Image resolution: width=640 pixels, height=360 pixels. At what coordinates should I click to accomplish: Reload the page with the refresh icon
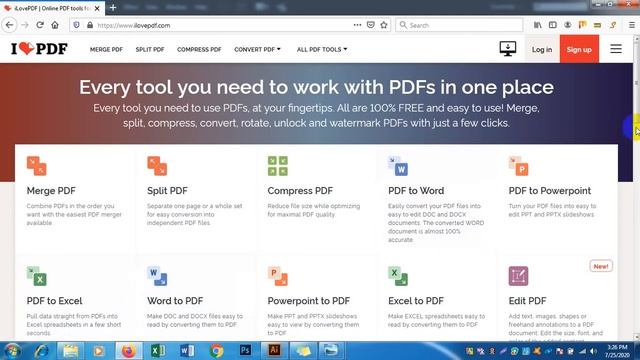point(40,25)
